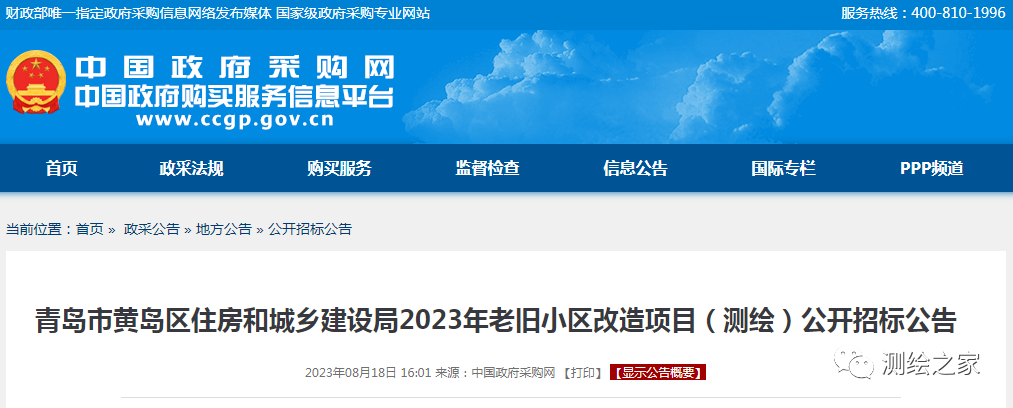Open the 政采法规 navigation menu item

191,168
